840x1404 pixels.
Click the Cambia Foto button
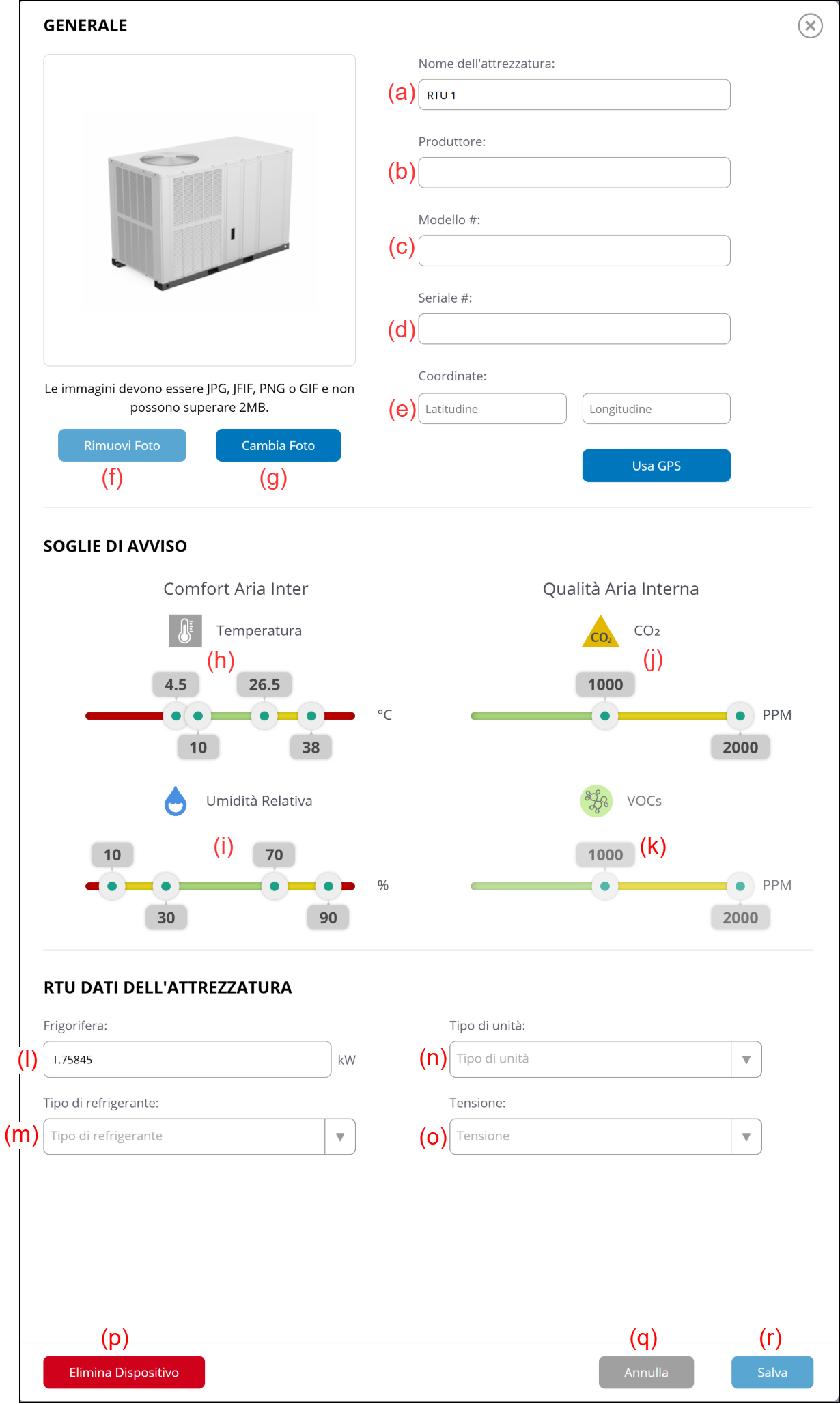278,445
